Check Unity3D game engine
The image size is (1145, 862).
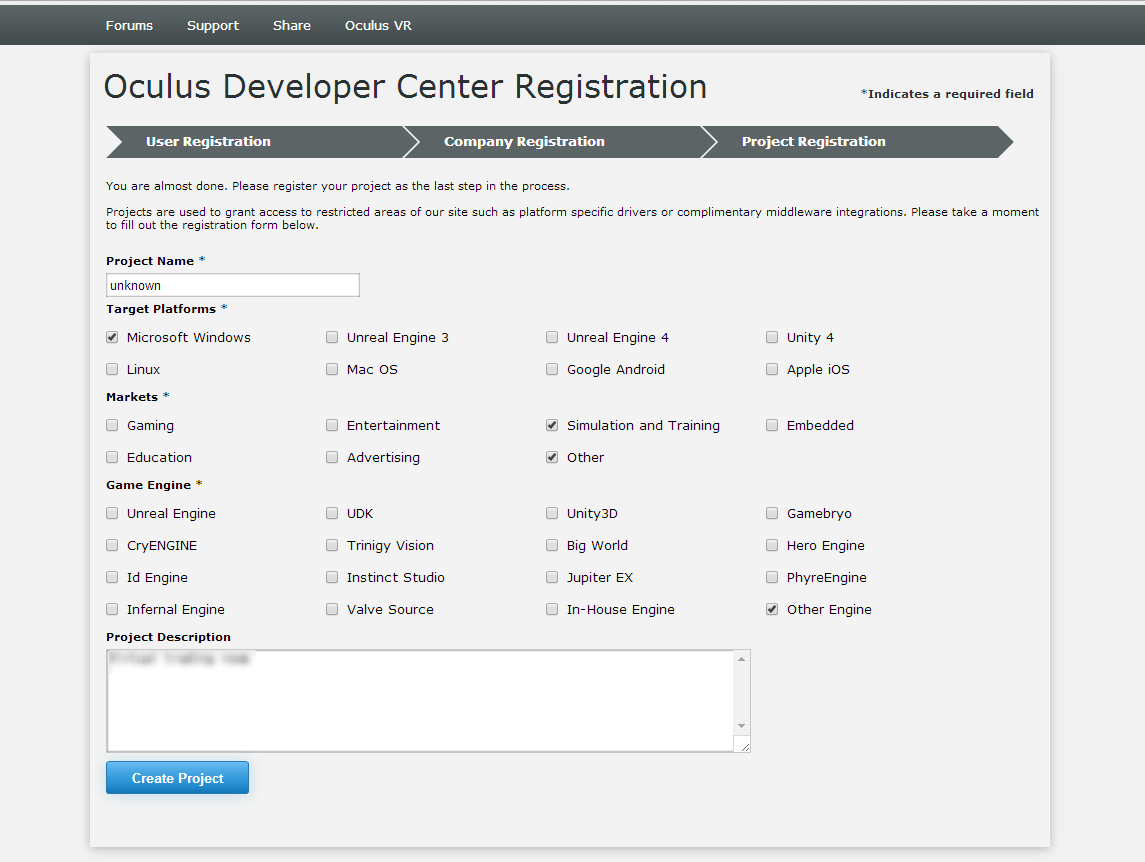[552, 514]
